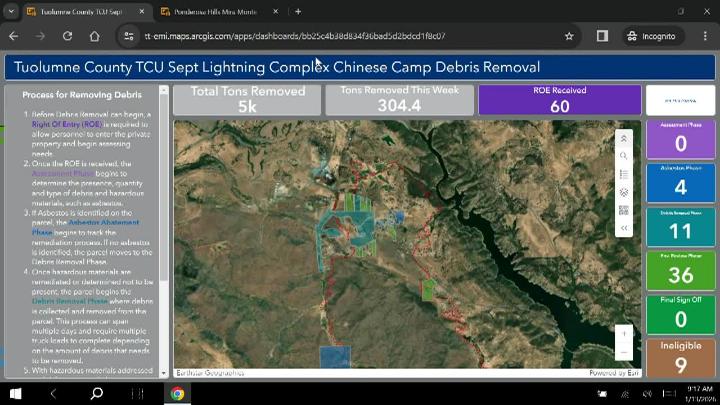Collapse the map toolbar using double-left chevron
Viewport: 720px width, 405px height.
tap(624, 228)
